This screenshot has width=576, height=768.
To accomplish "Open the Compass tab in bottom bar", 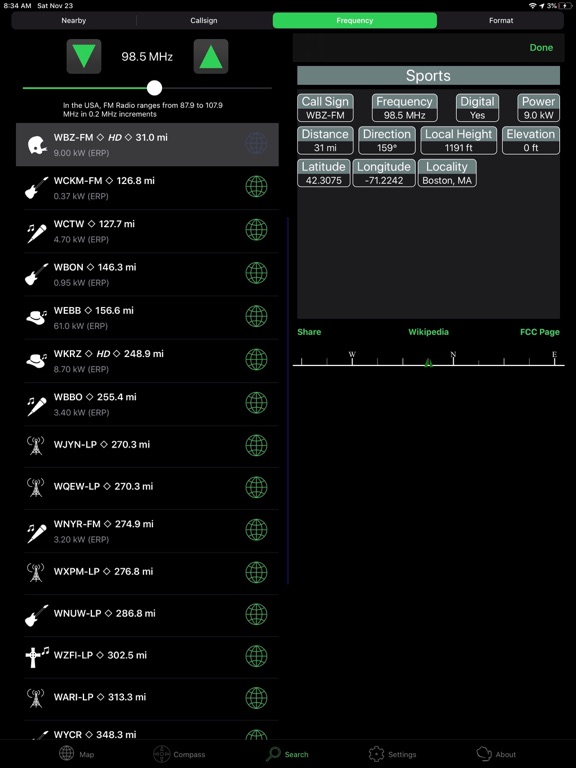I will coord(179,754).
